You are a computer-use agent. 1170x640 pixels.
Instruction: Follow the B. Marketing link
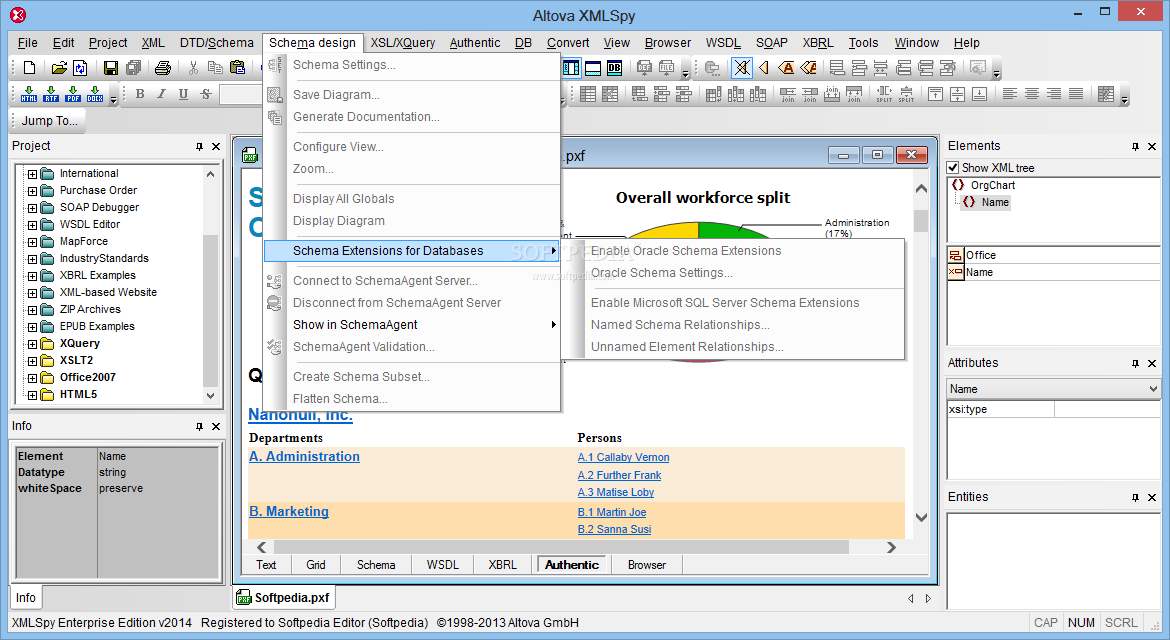289,512
